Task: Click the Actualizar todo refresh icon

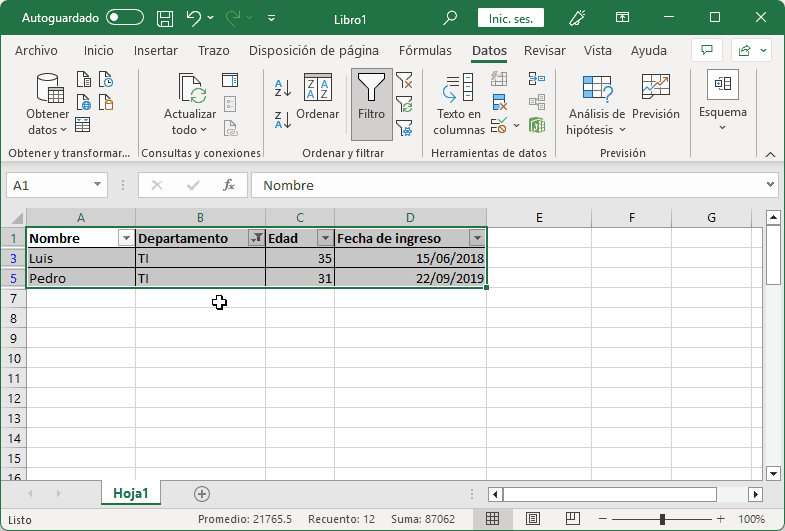Action: [190, 105]
